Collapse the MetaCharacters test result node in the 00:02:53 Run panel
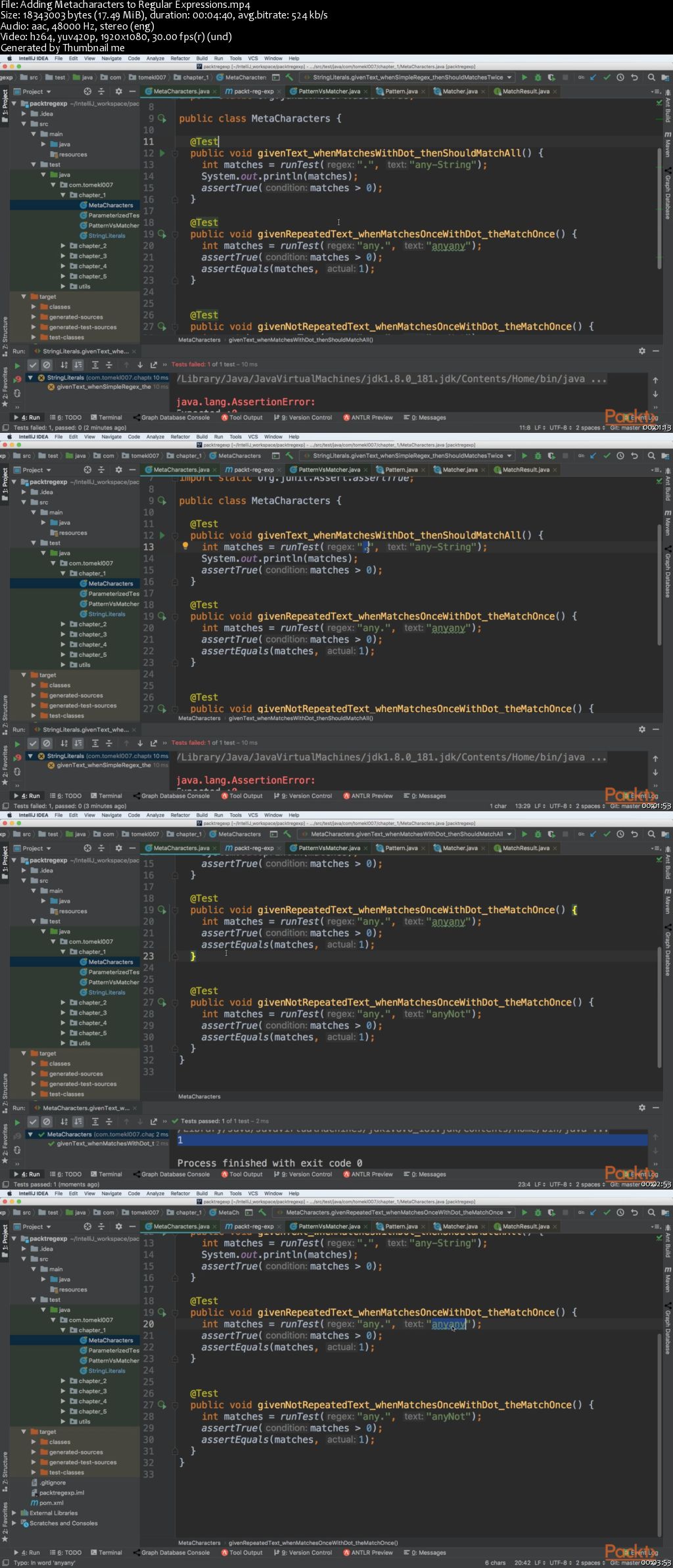The image size is (673, 1568). point(30,1134)
